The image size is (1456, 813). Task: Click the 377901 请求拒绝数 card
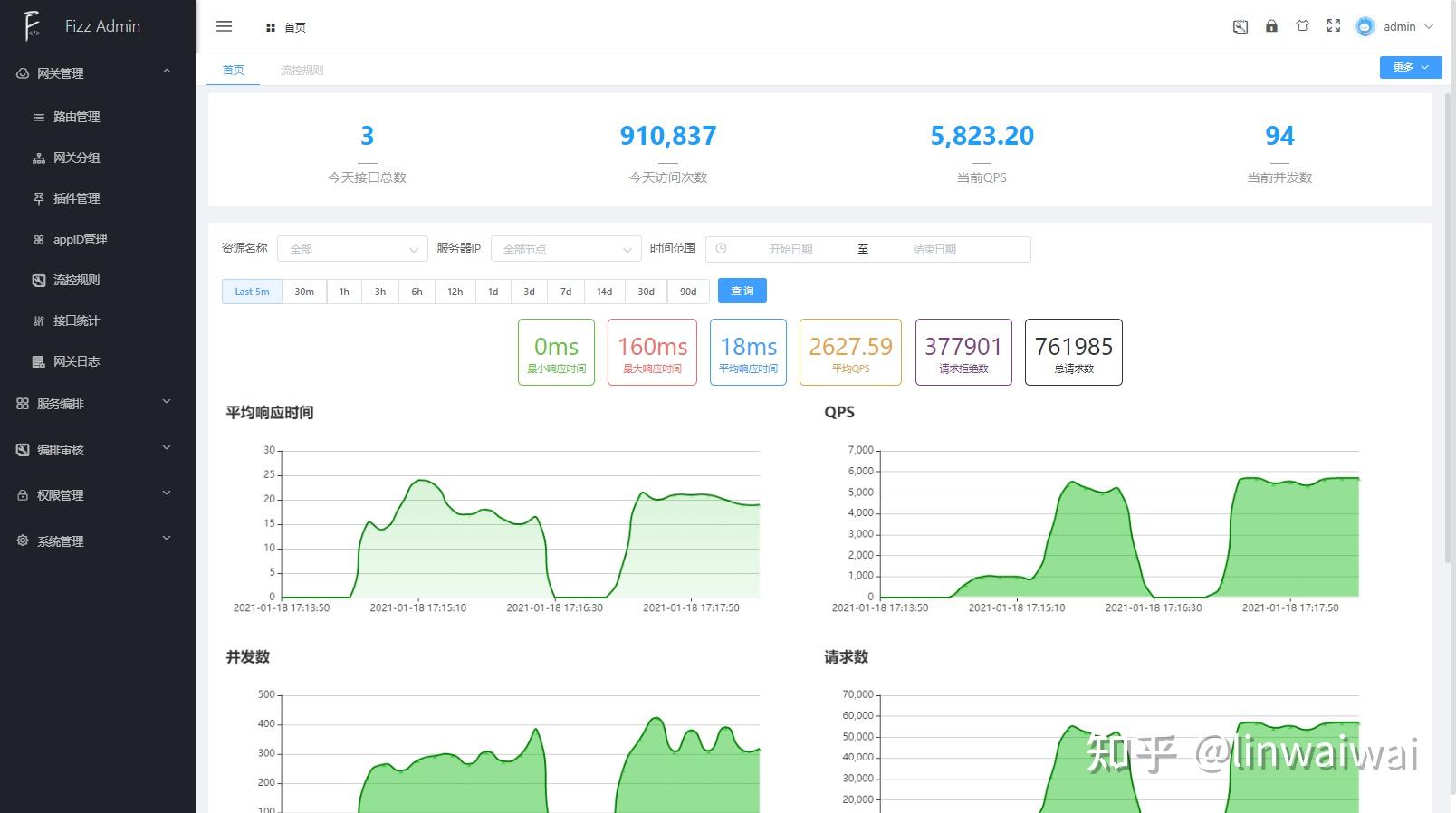coord(963,352)
